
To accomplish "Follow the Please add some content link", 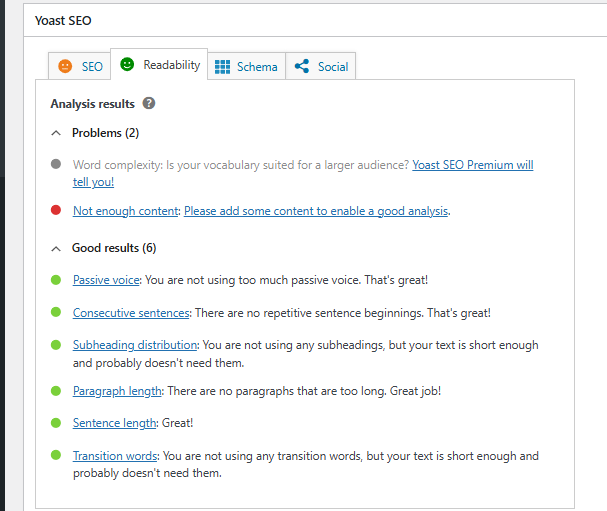I will 316,211.
